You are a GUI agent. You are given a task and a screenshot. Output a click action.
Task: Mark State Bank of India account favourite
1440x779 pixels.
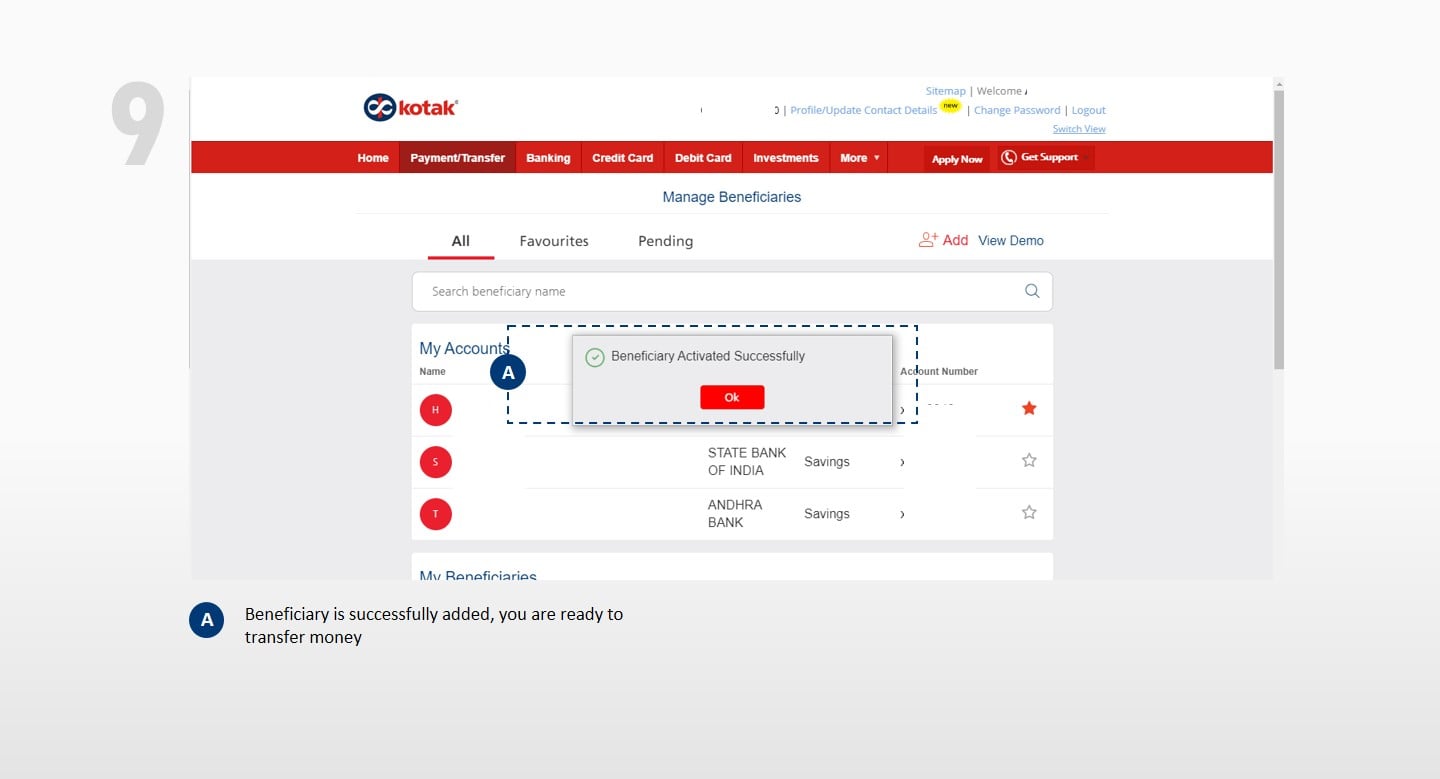pyautogui.click(x=1029, y=461)
